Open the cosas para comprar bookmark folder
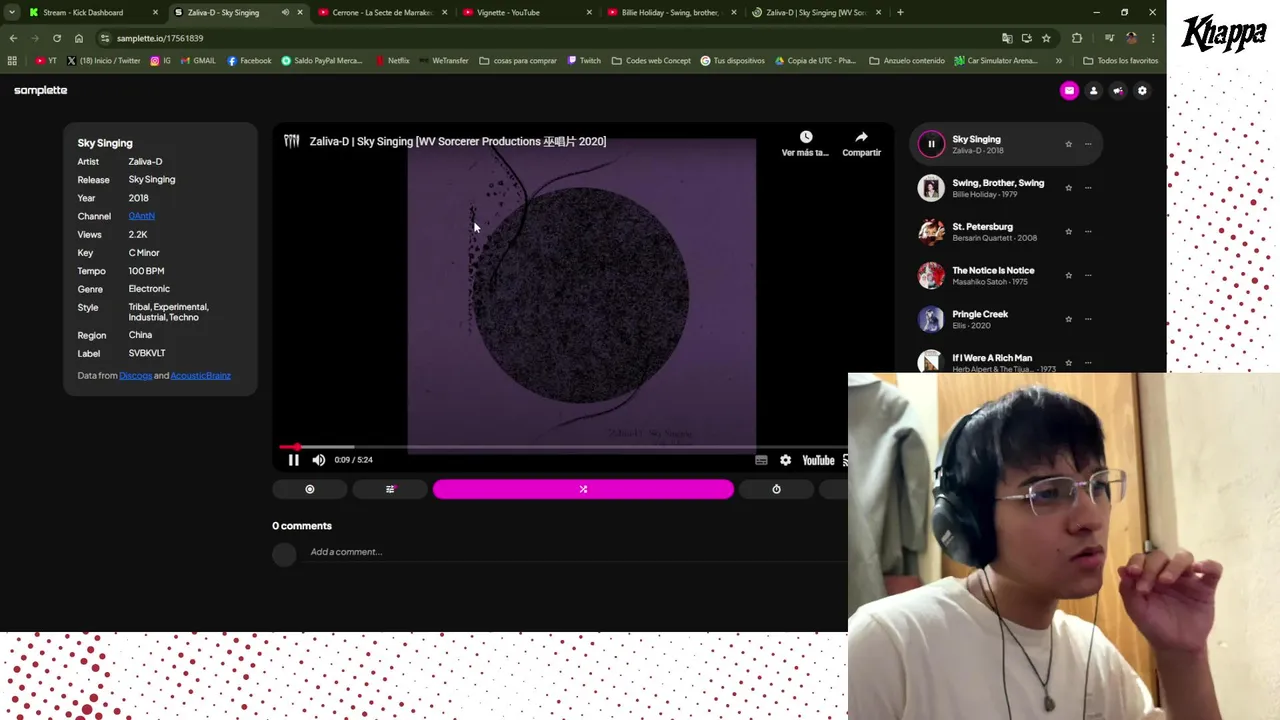 pos(518,61)
